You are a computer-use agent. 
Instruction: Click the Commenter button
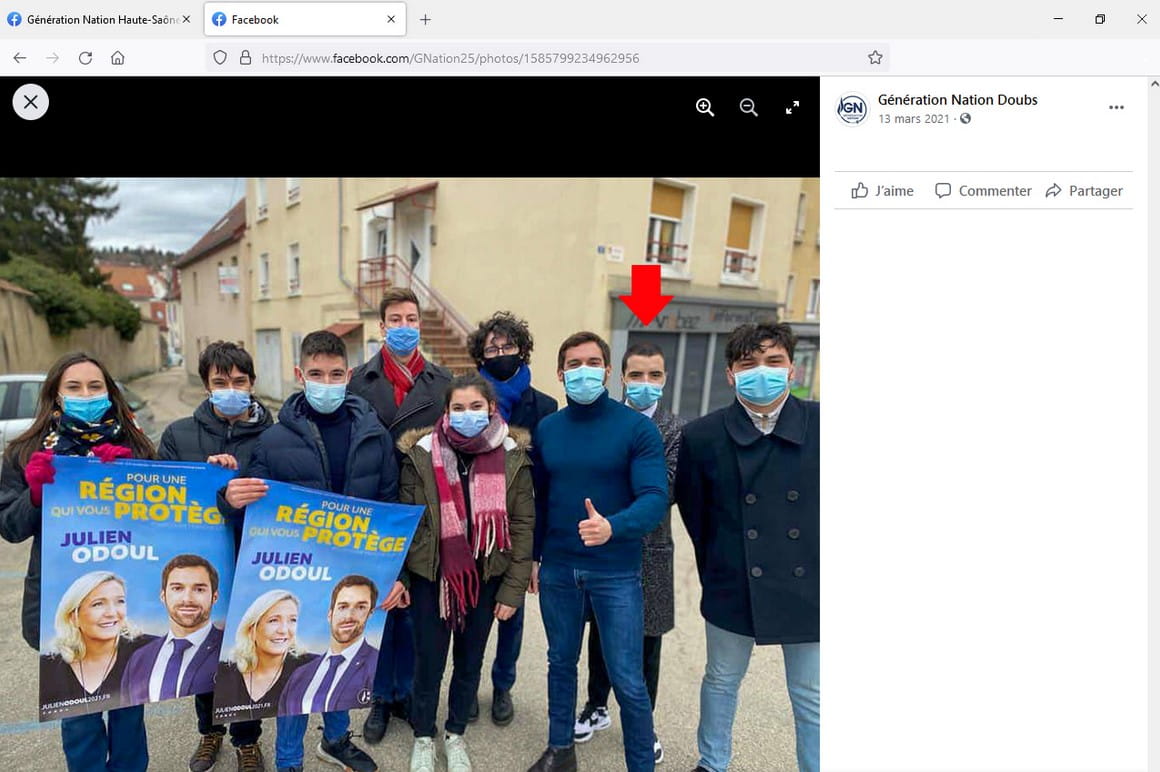click(x=983, y=191)
